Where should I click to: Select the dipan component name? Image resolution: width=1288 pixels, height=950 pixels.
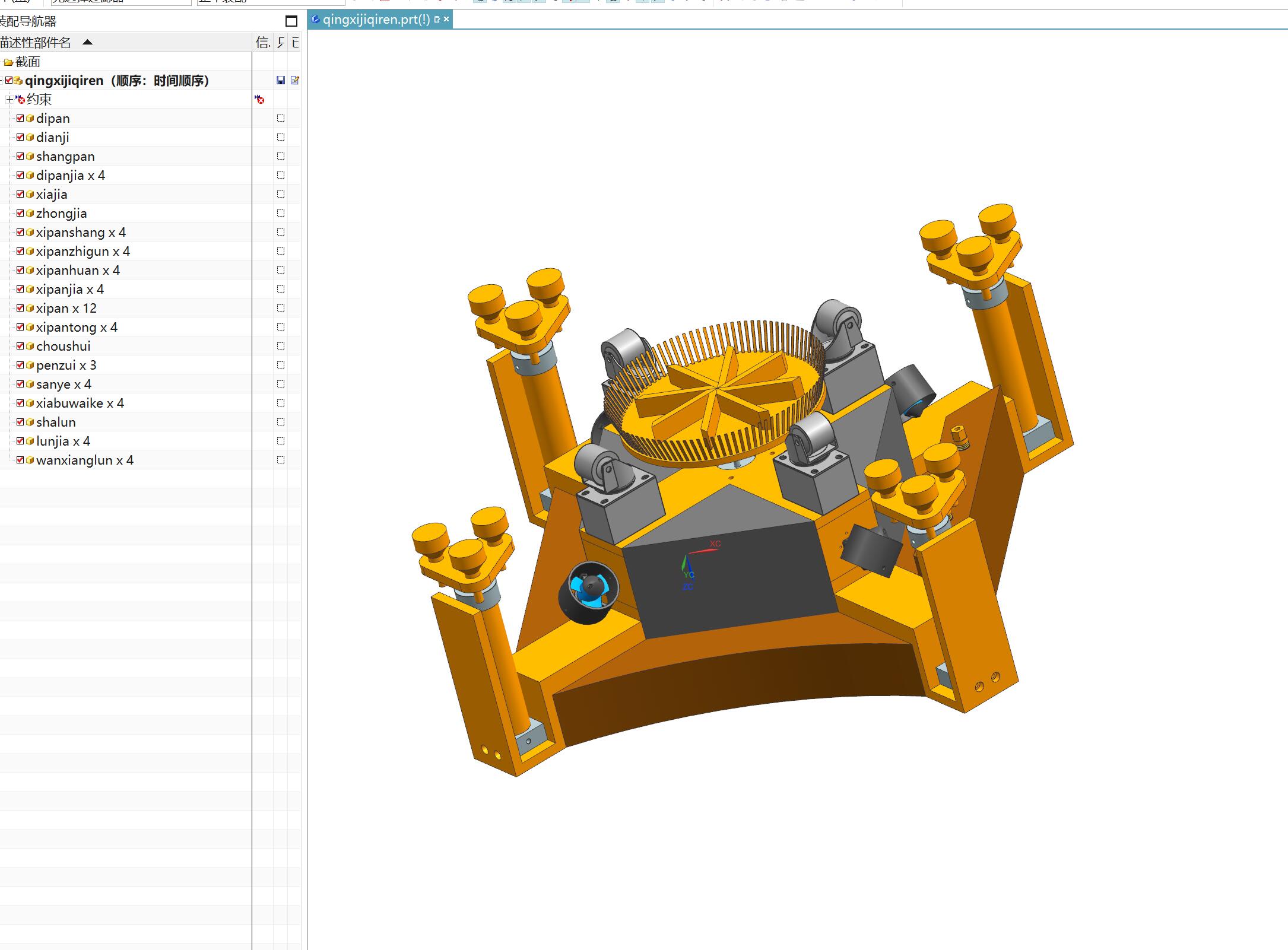(x=53, y=118)
